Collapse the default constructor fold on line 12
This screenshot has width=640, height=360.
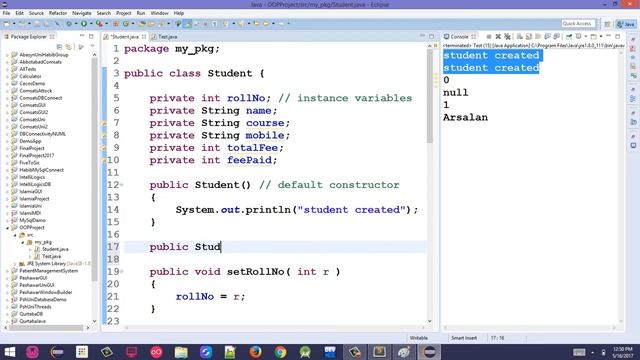click(x=122, y=185)
